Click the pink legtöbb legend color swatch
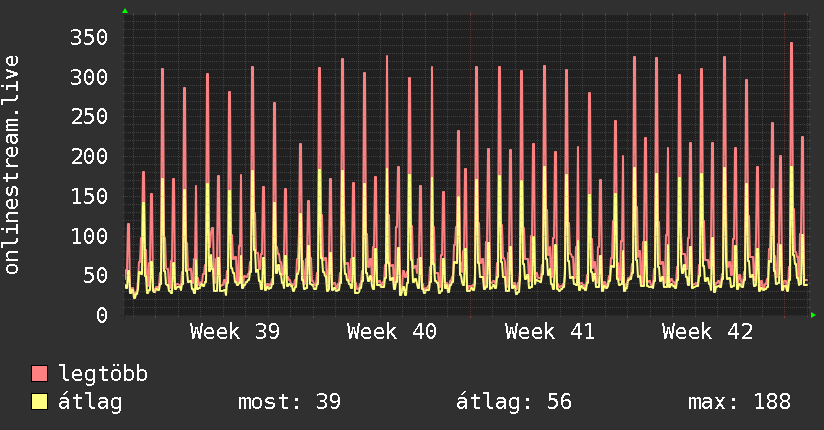This screenshot has height=430, width=824. (40, 374)
